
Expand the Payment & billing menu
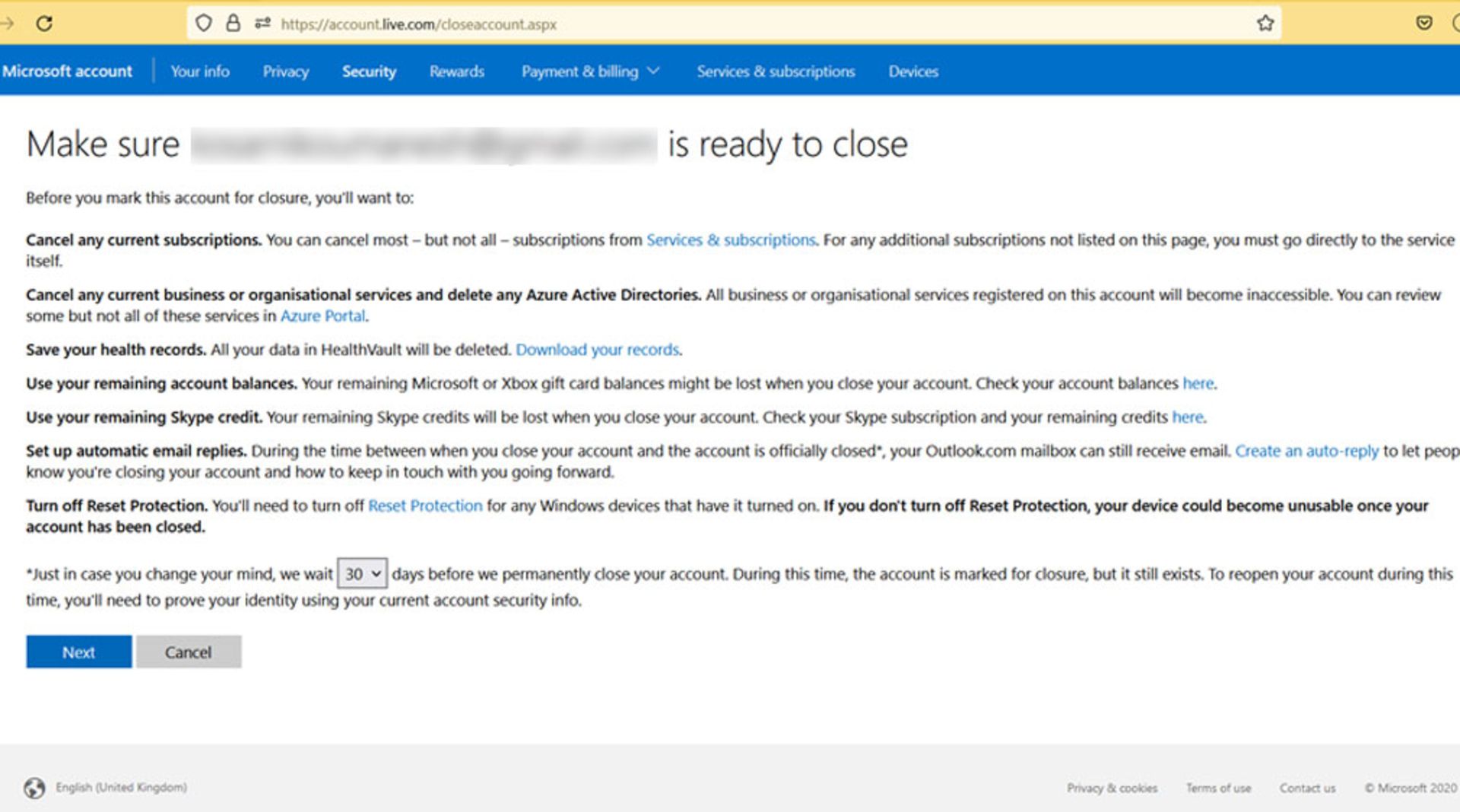(589, 71)
